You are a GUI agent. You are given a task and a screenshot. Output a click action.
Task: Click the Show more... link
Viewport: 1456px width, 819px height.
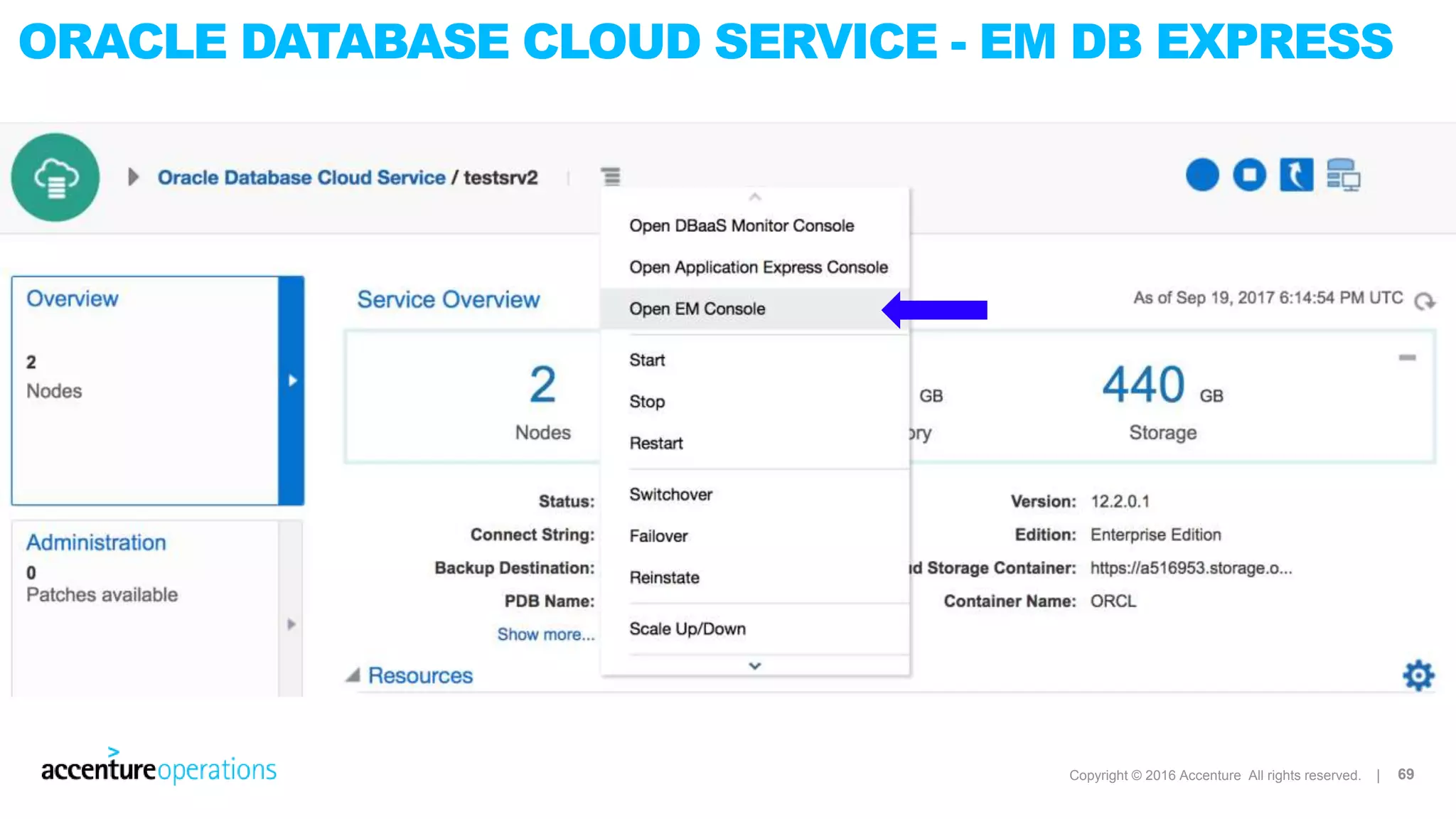click(546, 634)
